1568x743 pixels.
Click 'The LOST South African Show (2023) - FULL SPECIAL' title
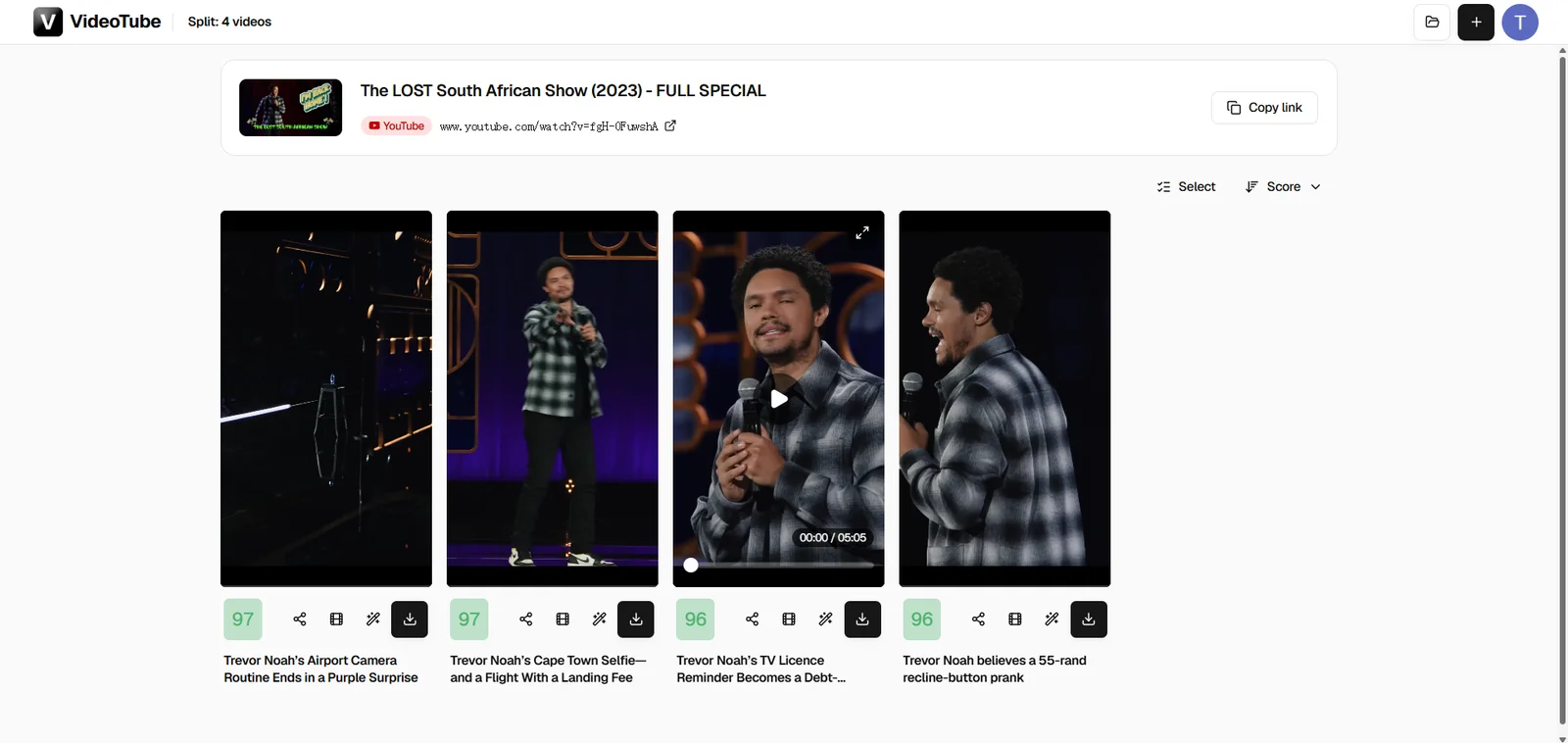(x=563, y=90)
